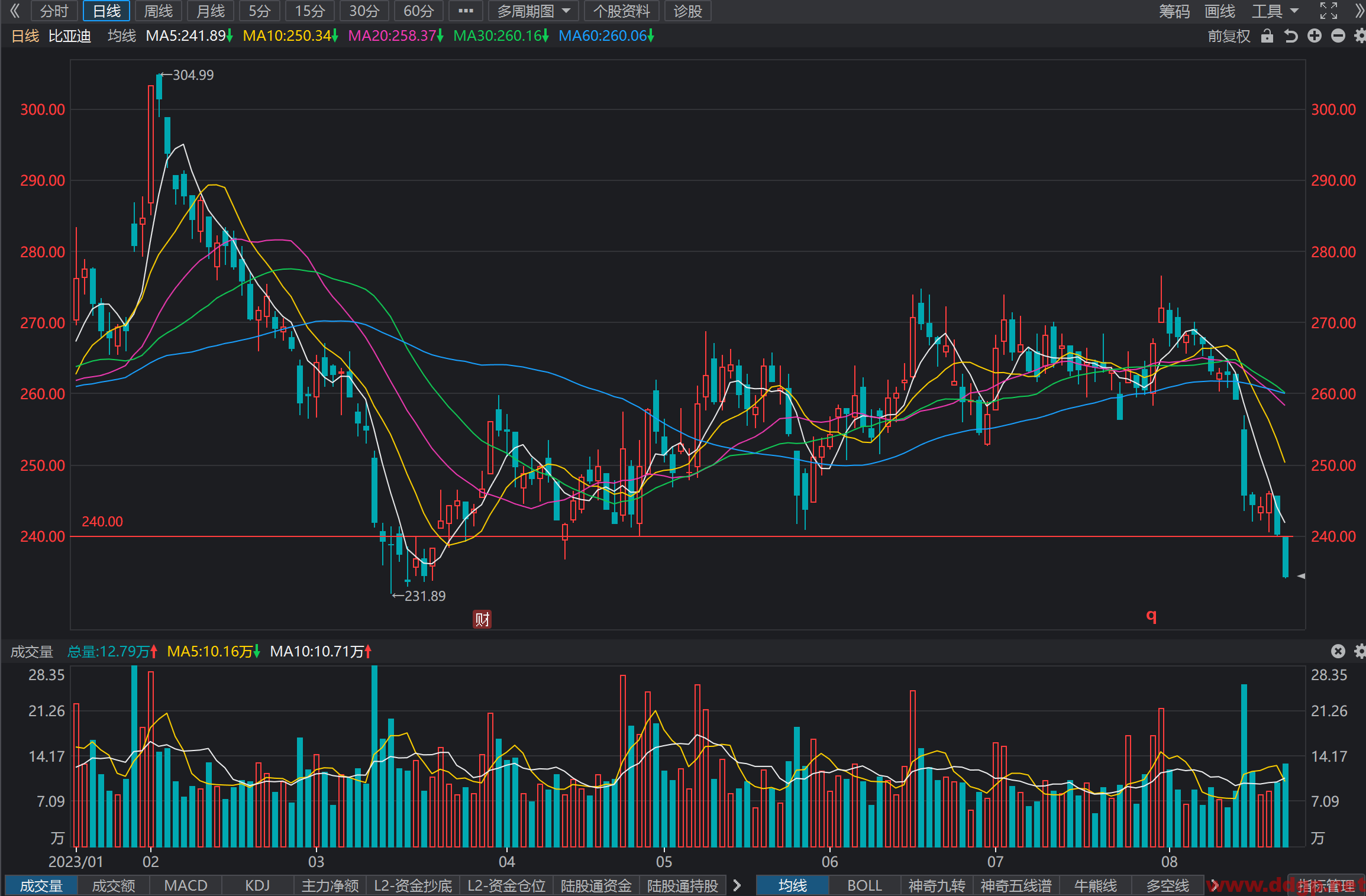Switch to L2-资金仓位 indicator tab

click(x=506, y=885)
